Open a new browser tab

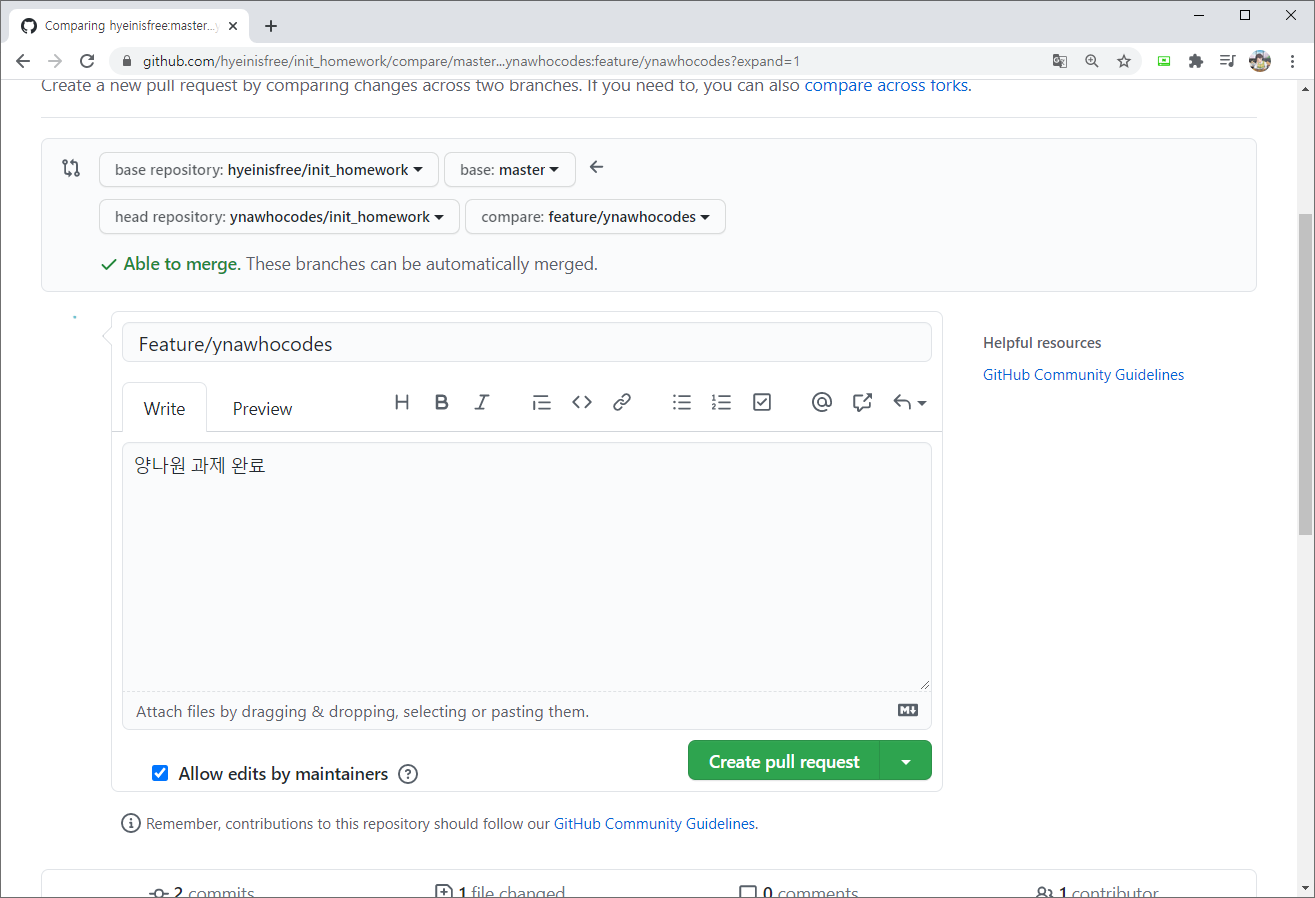tap(271, 26)
